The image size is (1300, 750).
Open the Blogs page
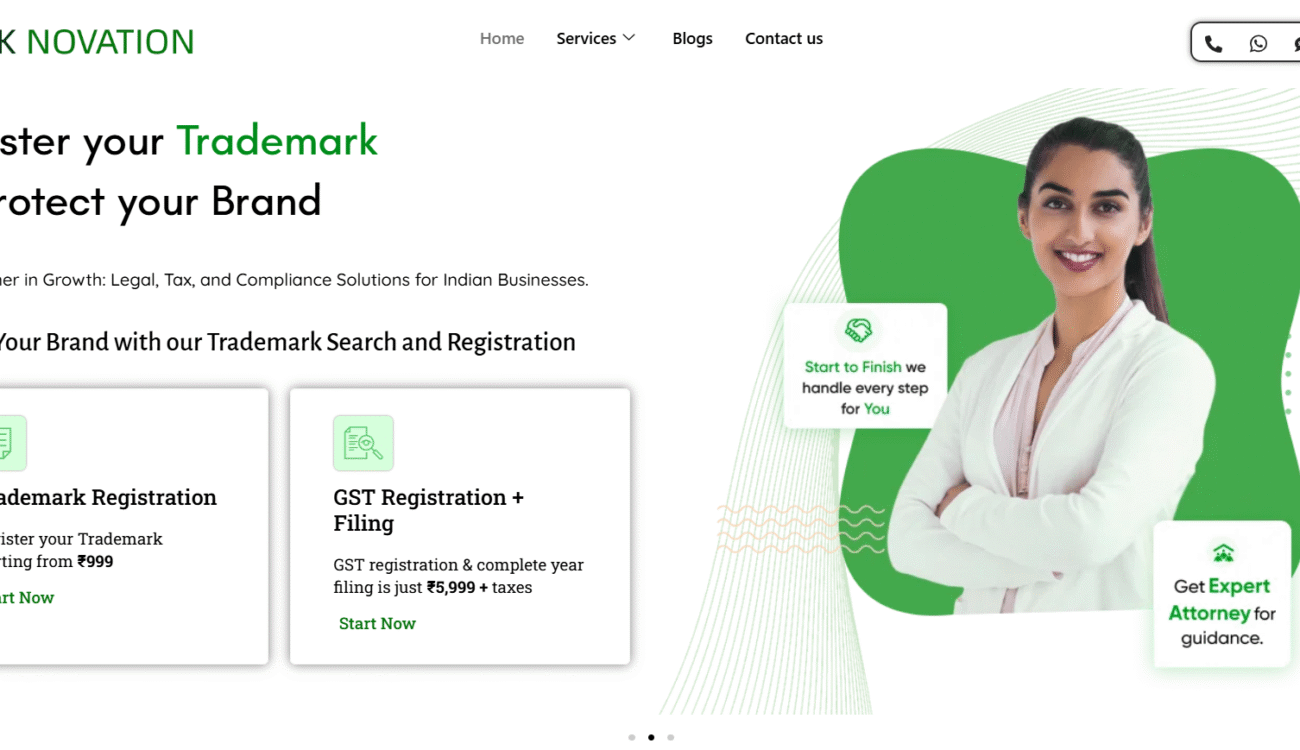692,38
